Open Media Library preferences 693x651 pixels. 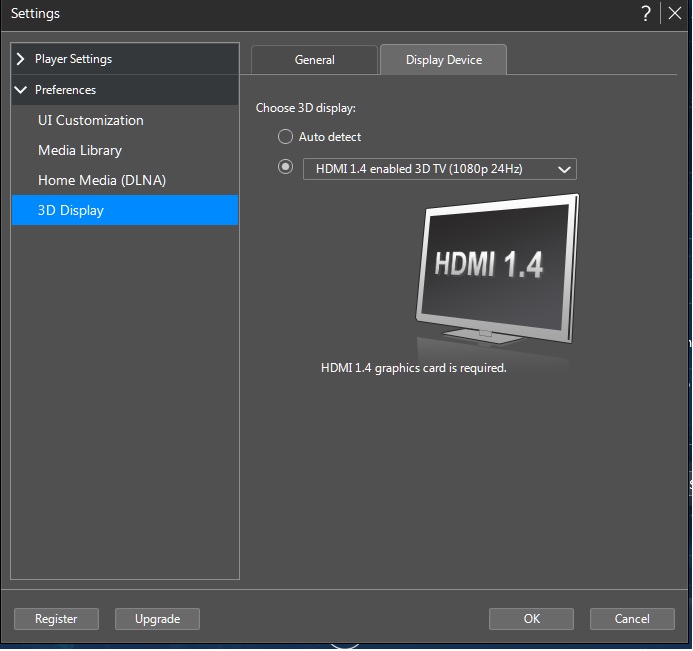tap(125, 150)
